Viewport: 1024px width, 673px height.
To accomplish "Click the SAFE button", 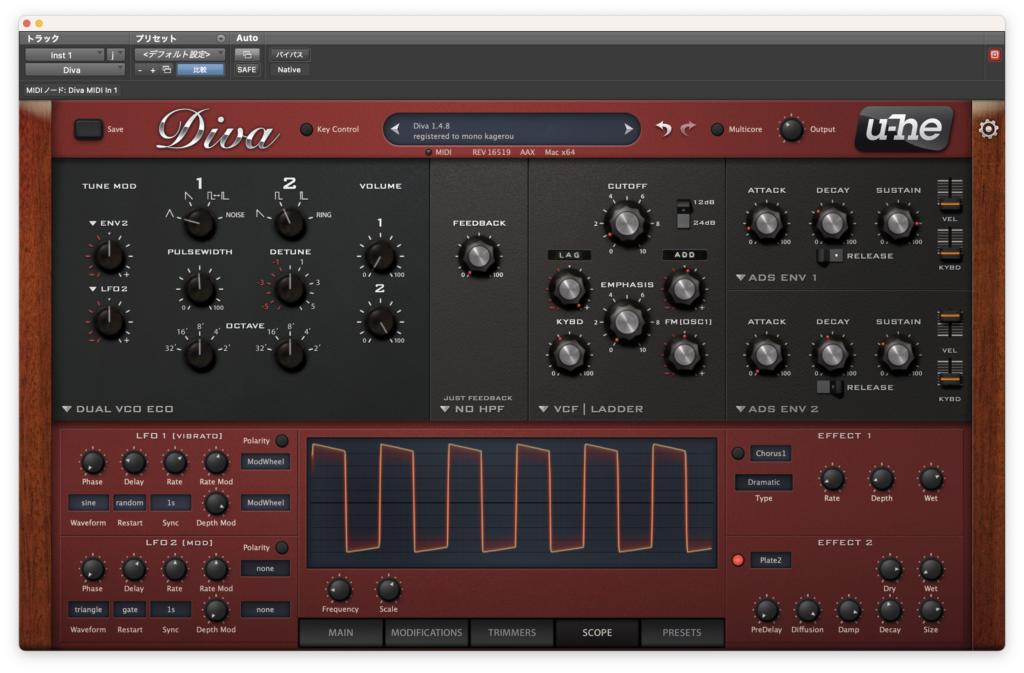I will [x=247, y=70].
